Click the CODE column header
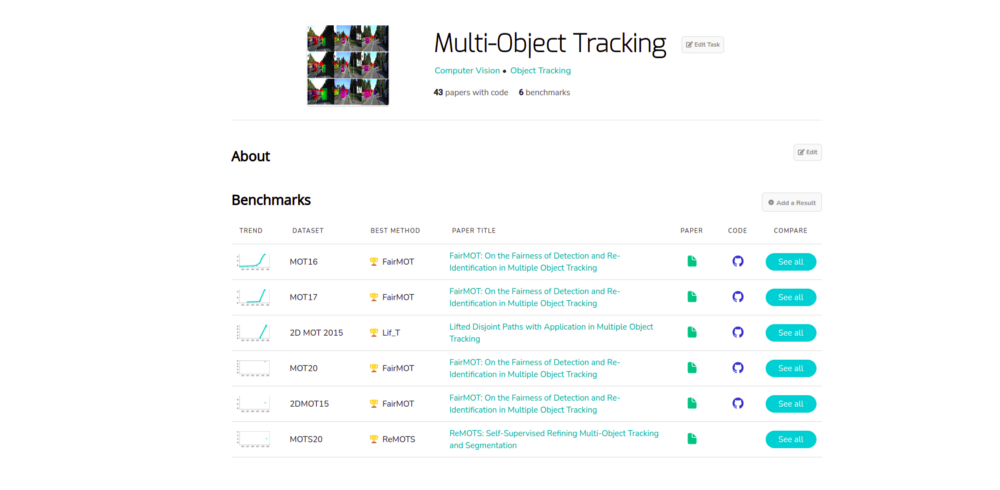Viewport: 1000px width, 490px height. [x=737, y=231]
